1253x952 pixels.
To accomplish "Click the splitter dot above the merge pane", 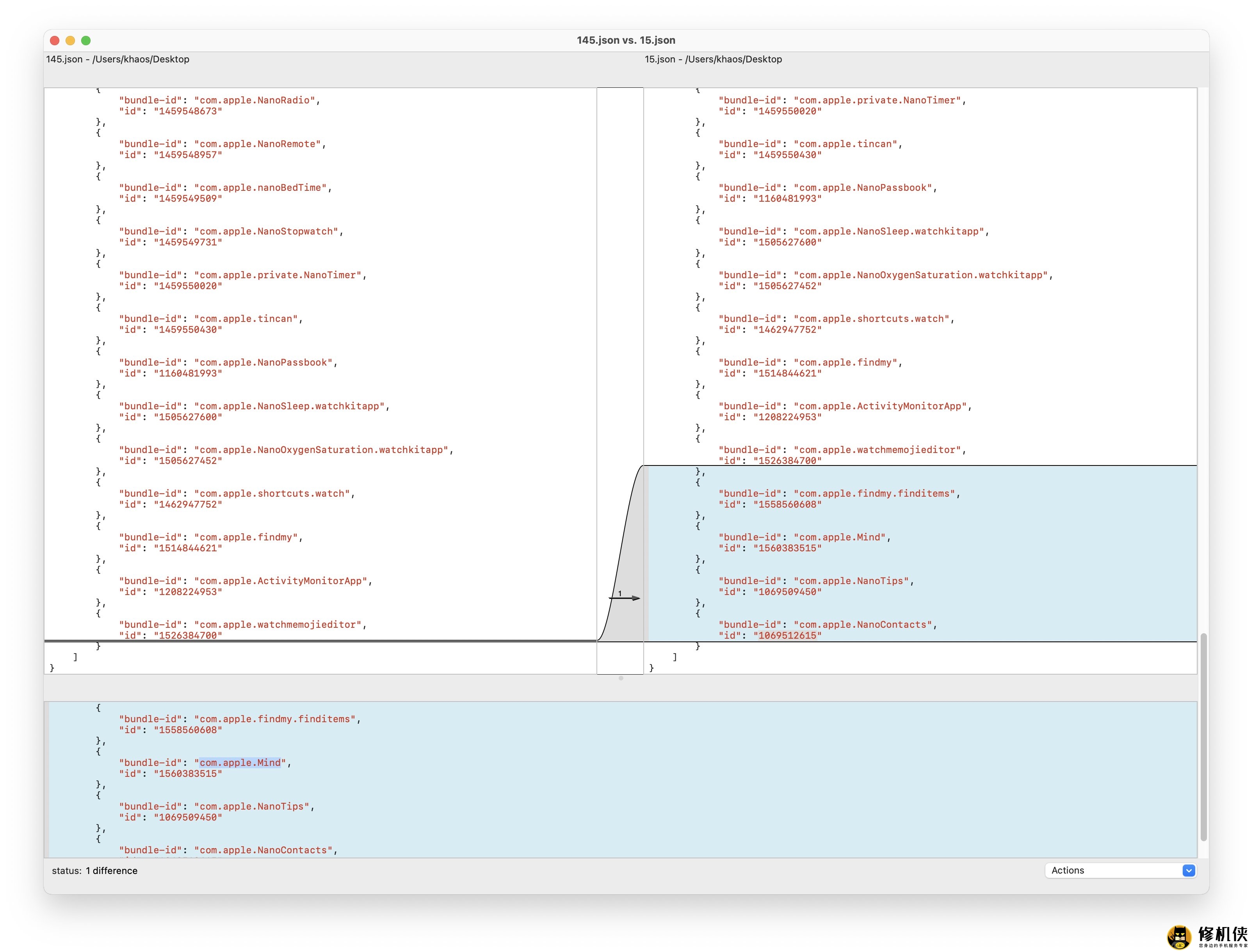I will pos(621,678).
